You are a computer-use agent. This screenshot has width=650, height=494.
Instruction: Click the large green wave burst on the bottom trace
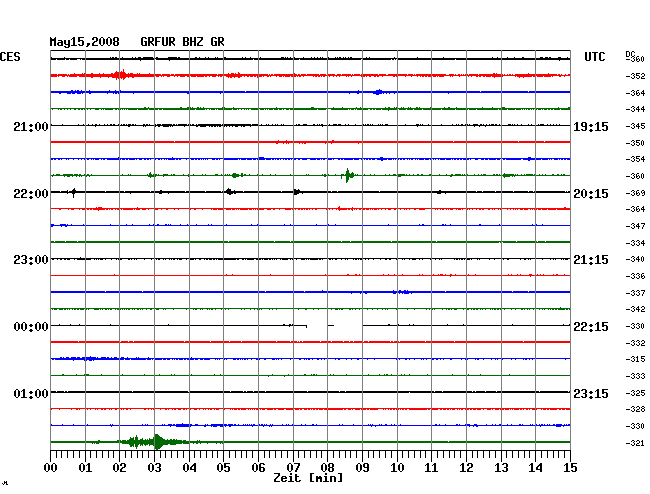(153, 442)
